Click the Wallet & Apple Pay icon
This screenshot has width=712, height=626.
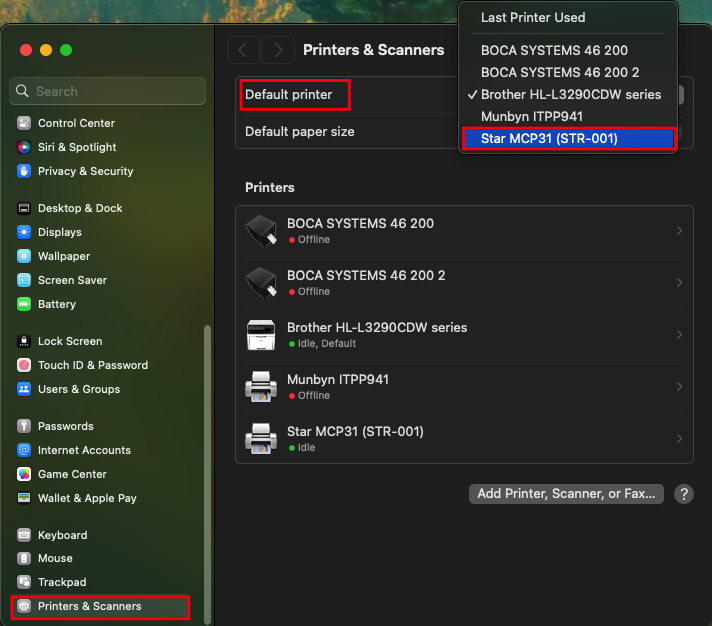[24, 498]
